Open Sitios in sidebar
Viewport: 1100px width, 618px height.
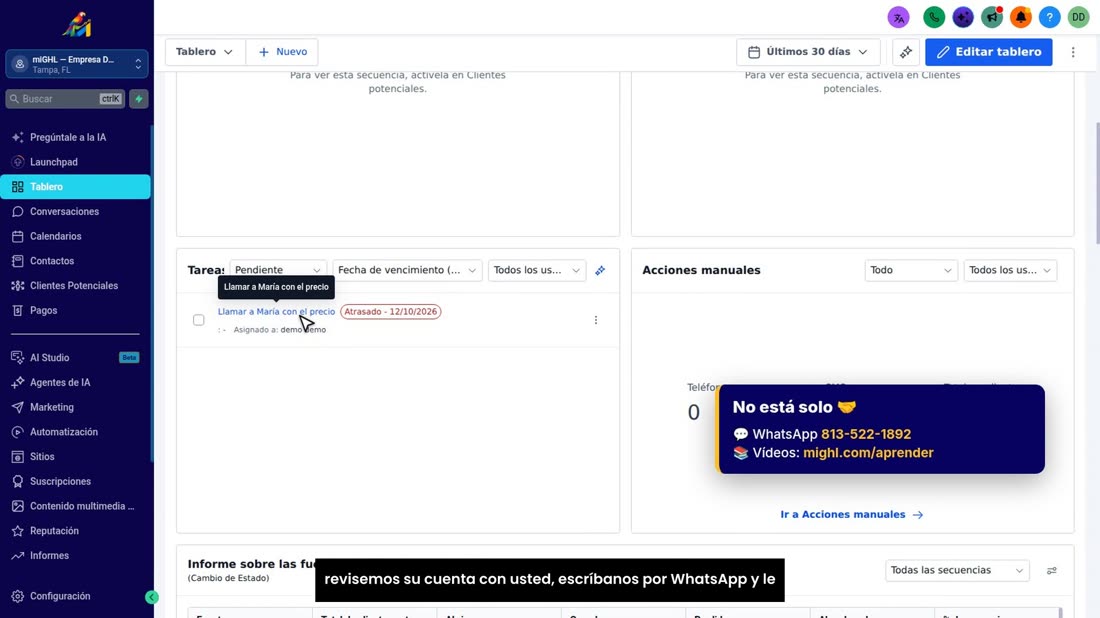75,457
